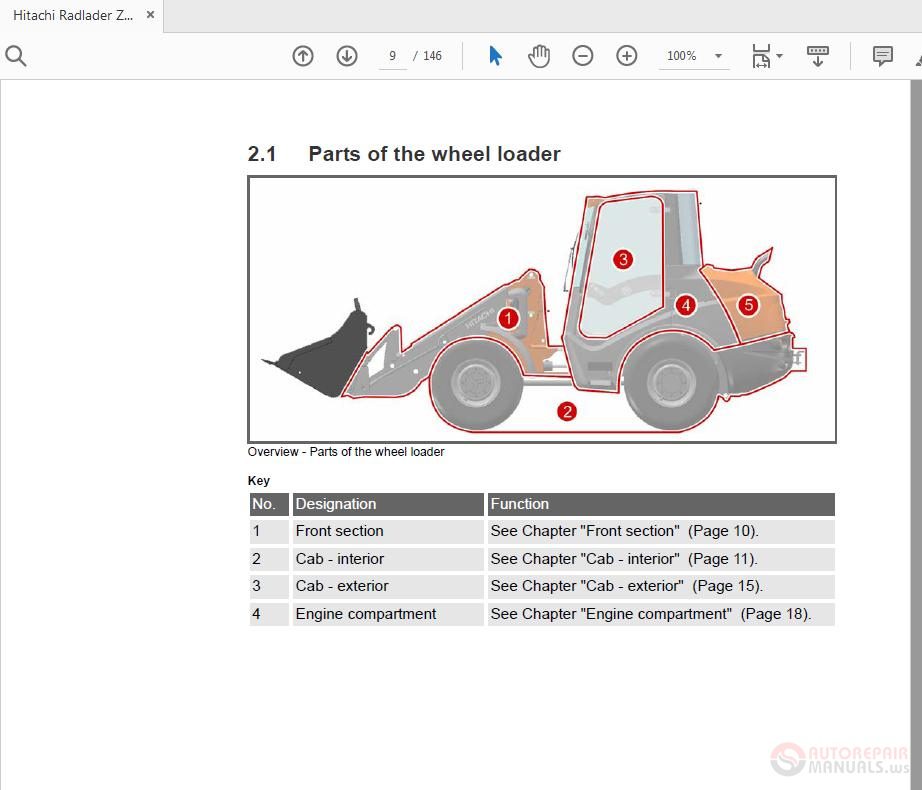The height and width of the screenshot is (790, 922).
Task: Follow the "Cab - interior" (Page 11) reference
Action: (624, 558)
